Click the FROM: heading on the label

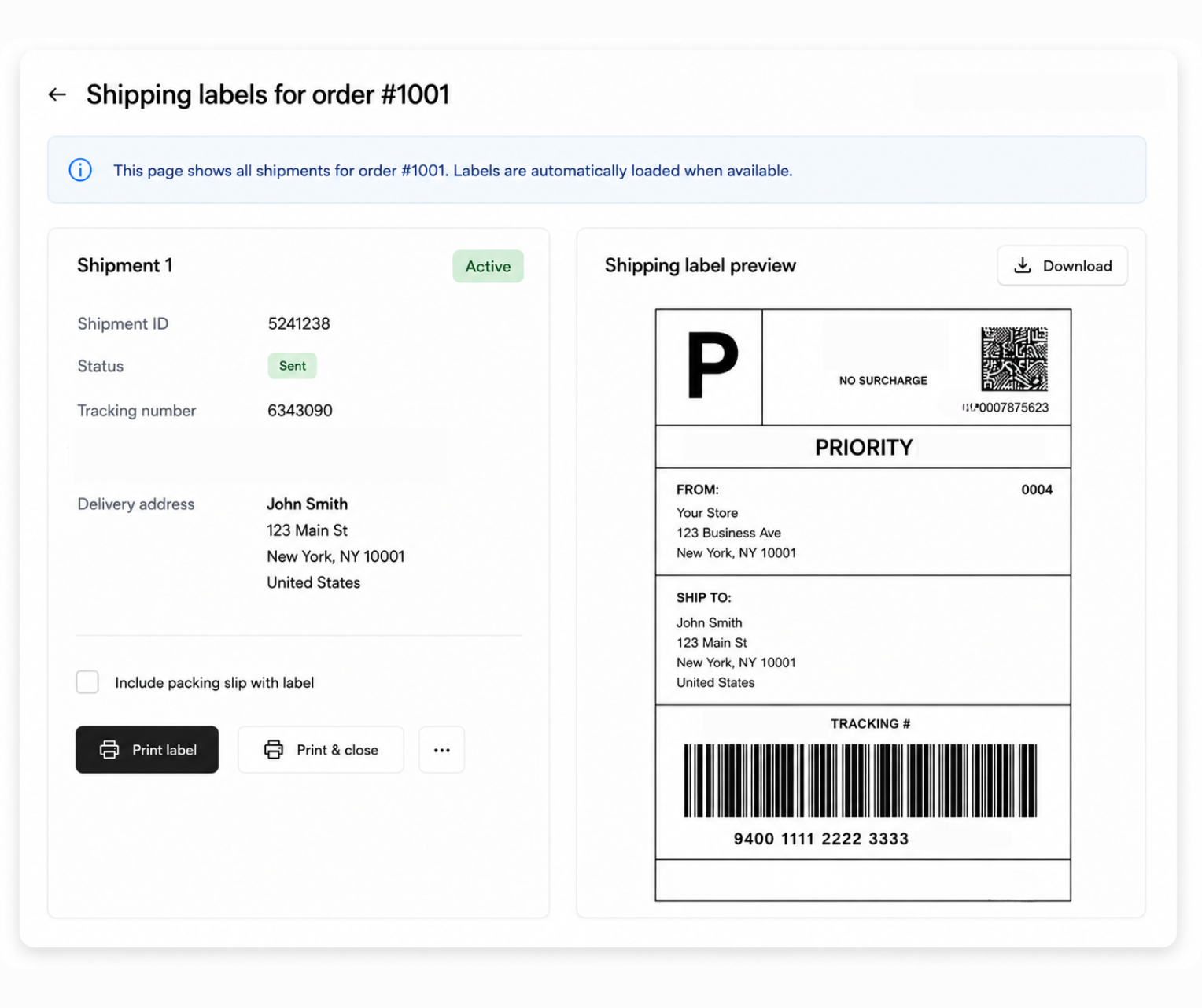(x=698, y=489)
